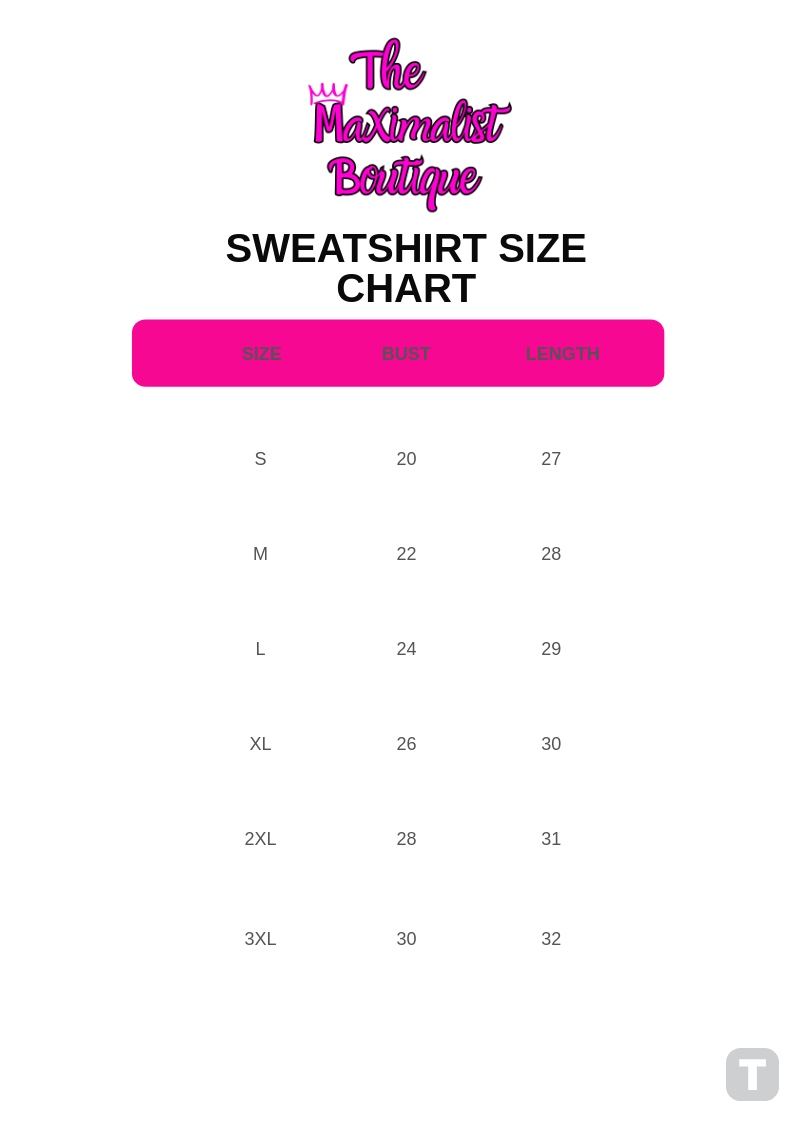The height and width of the screenshot is (1123, 797).
Task: Click length value 29 for size L
Action: [x=551, y=649]
